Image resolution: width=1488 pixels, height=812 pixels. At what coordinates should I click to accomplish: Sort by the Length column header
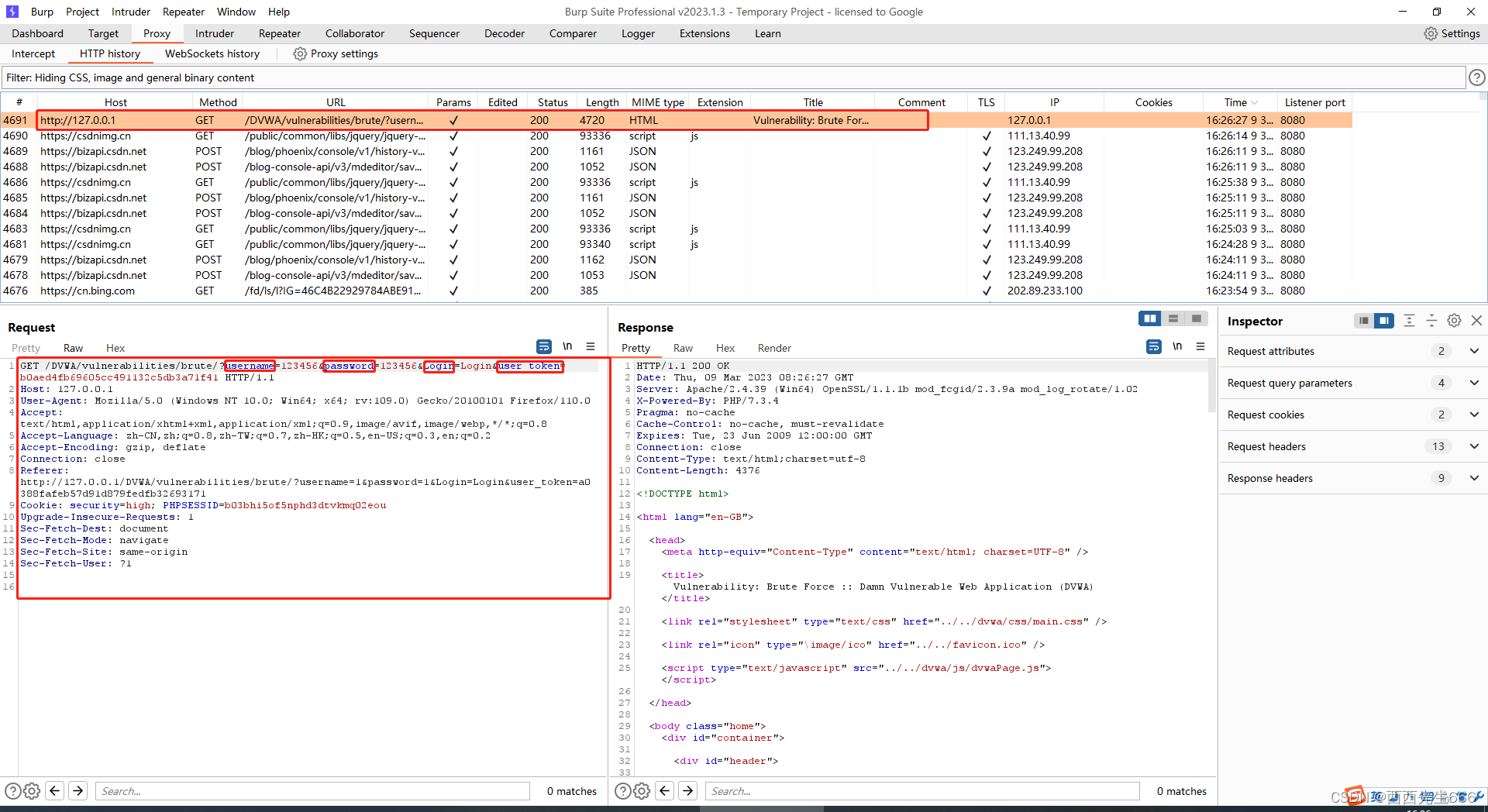pyautogui.click(x=602, y=102)
